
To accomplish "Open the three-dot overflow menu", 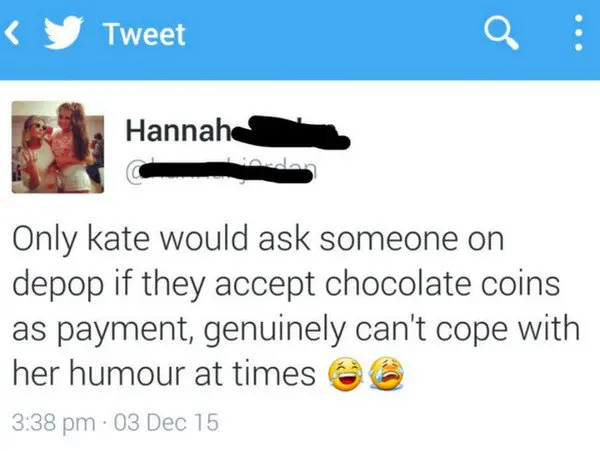I will click(x=579, y=33).
